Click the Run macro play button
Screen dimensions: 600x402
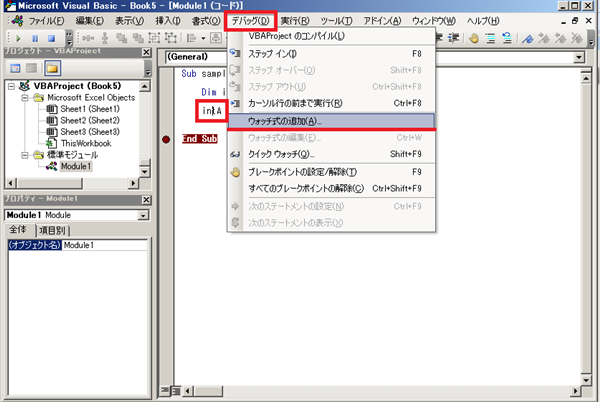[18, 38]
